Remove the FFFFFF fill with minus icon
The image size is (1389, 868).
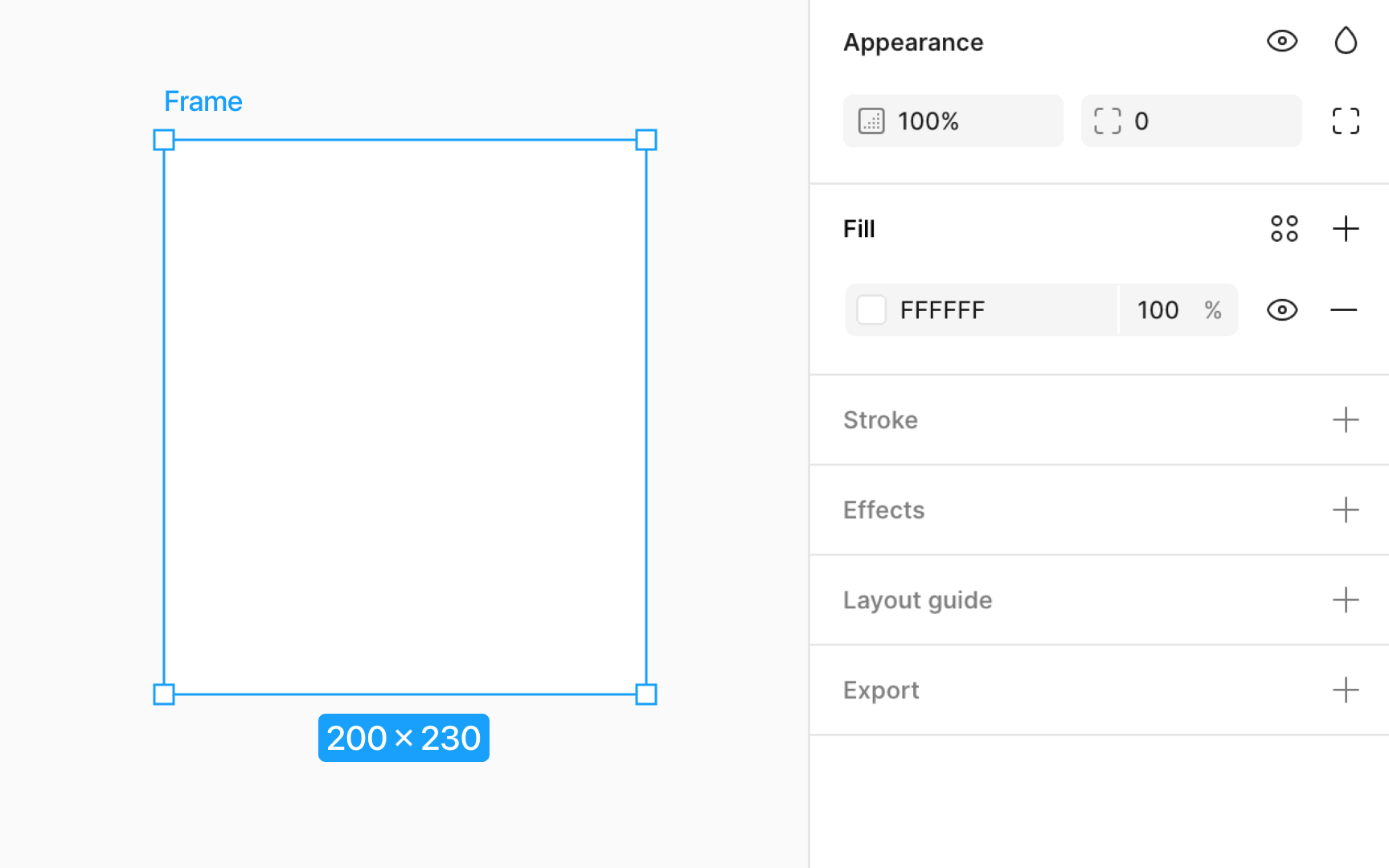1344,310
